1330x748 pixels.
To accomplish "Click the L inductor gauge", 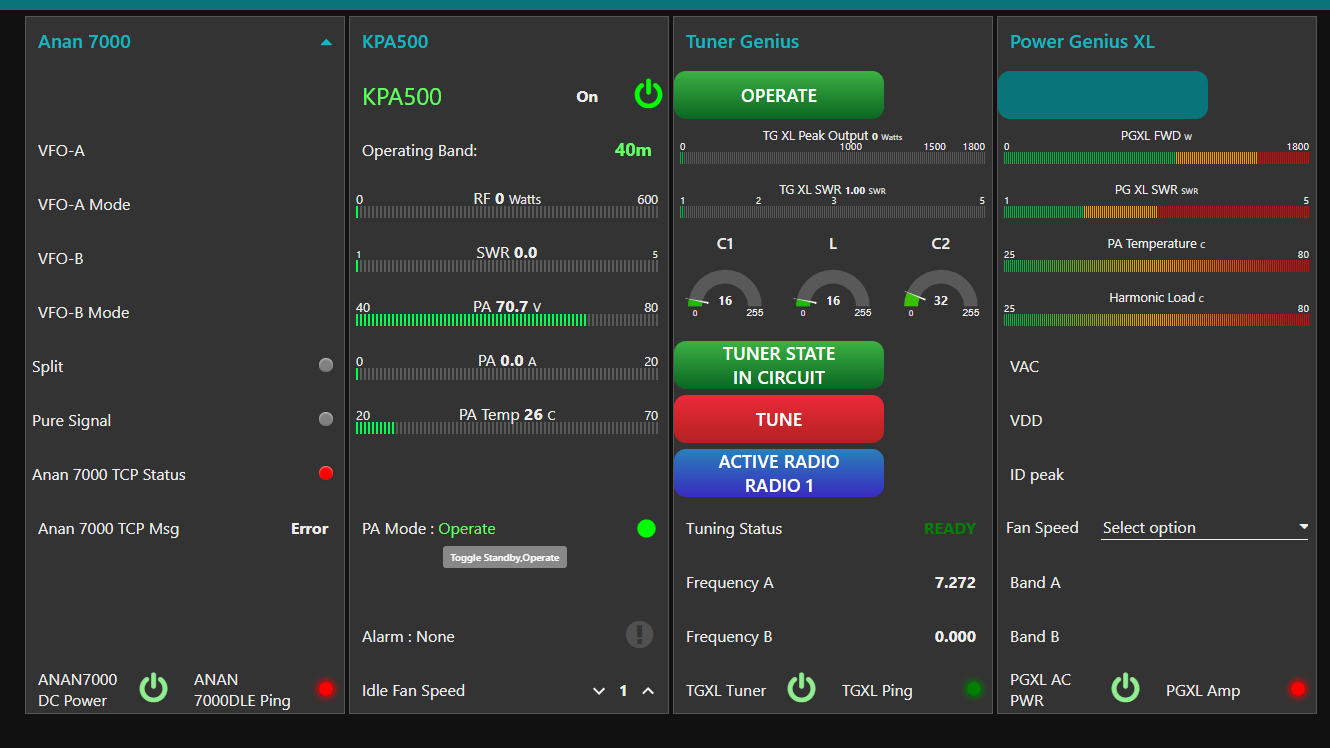I will 833,293.
